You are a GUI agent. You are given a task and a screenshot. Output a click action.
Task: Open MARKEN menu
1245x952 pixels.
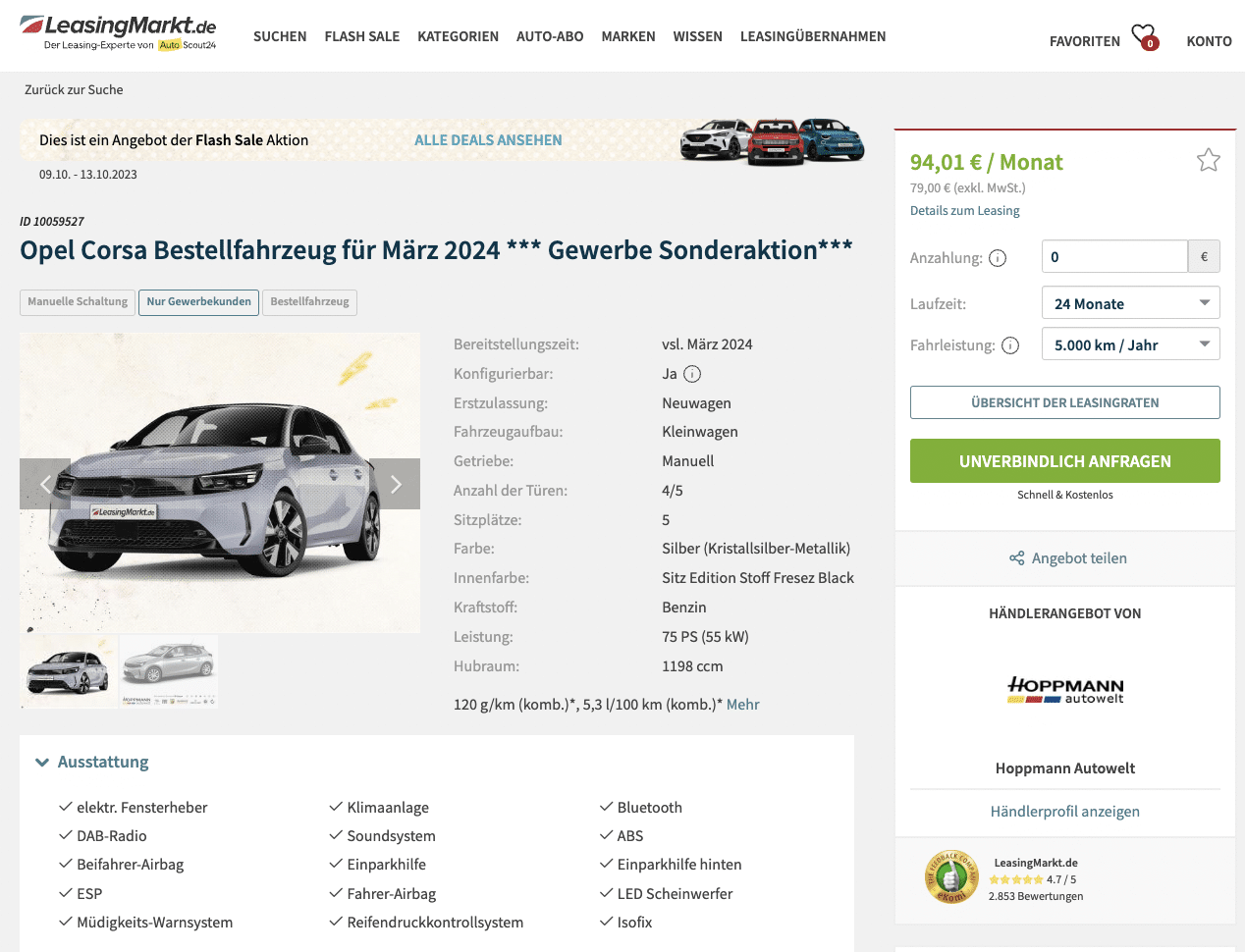pyautogui.click(x=628, y=36)
